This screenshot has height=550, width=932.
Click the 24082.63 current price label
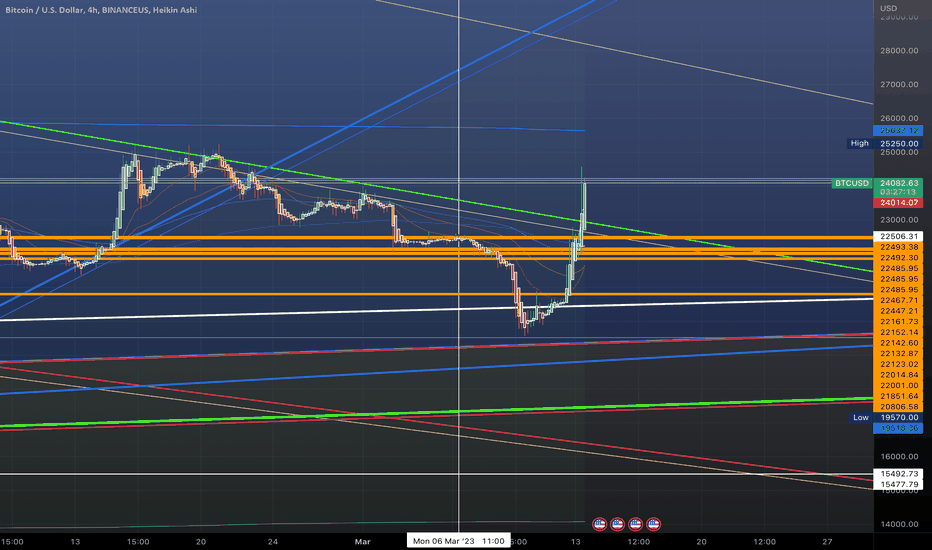[898, 183]
